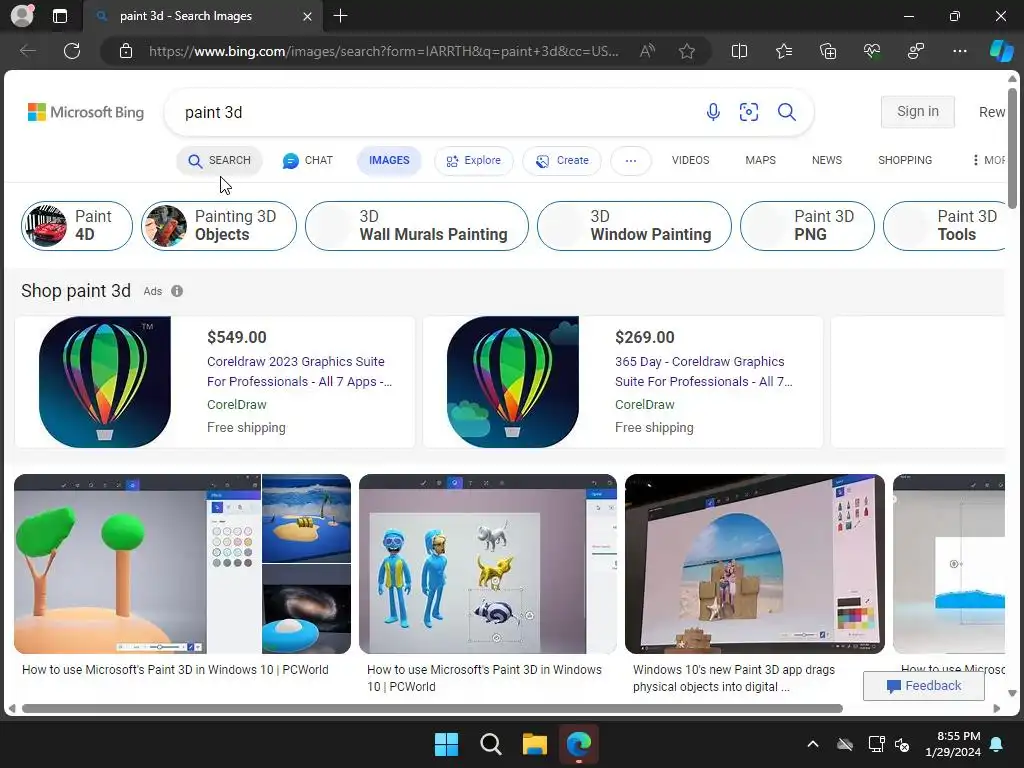Open the VIDEOS tab
Screen dimensions: 1024x768
(x=690, y=161)
